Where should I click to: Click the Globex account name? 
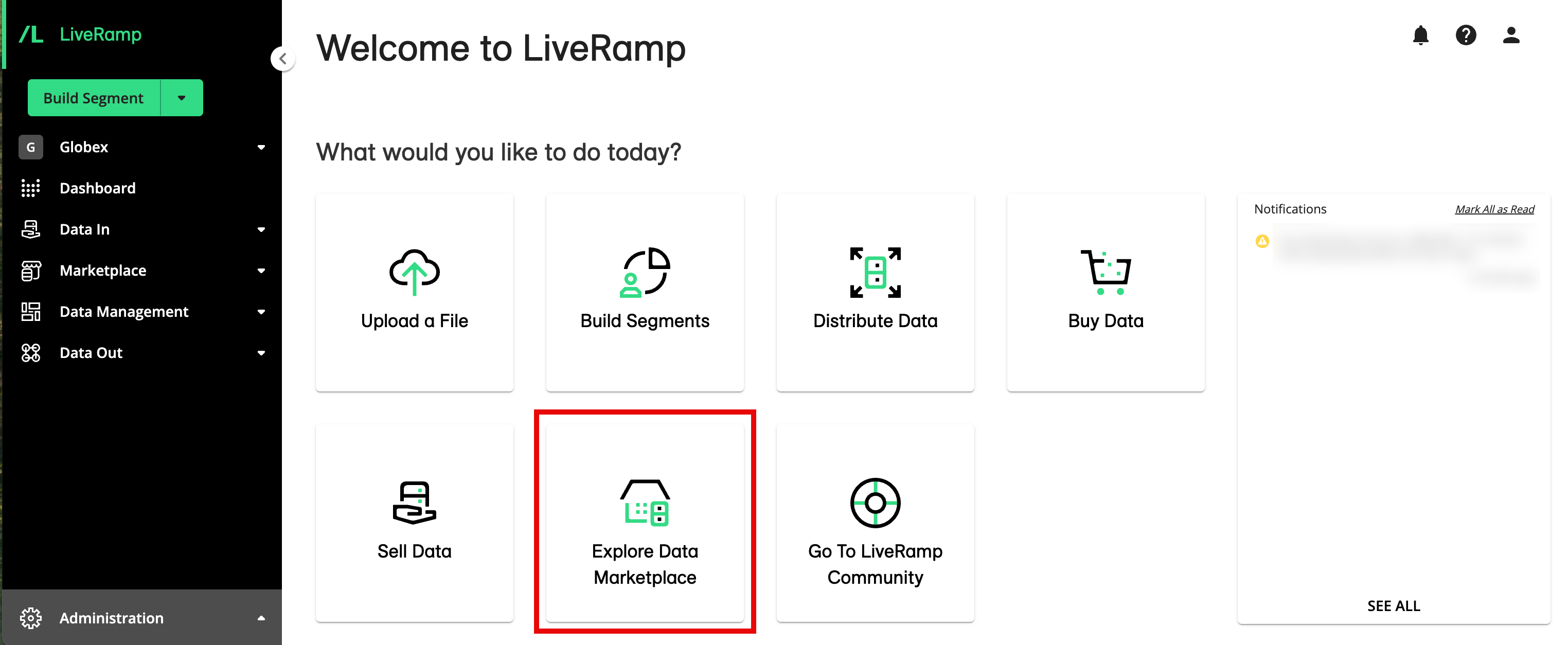point(84,147)
